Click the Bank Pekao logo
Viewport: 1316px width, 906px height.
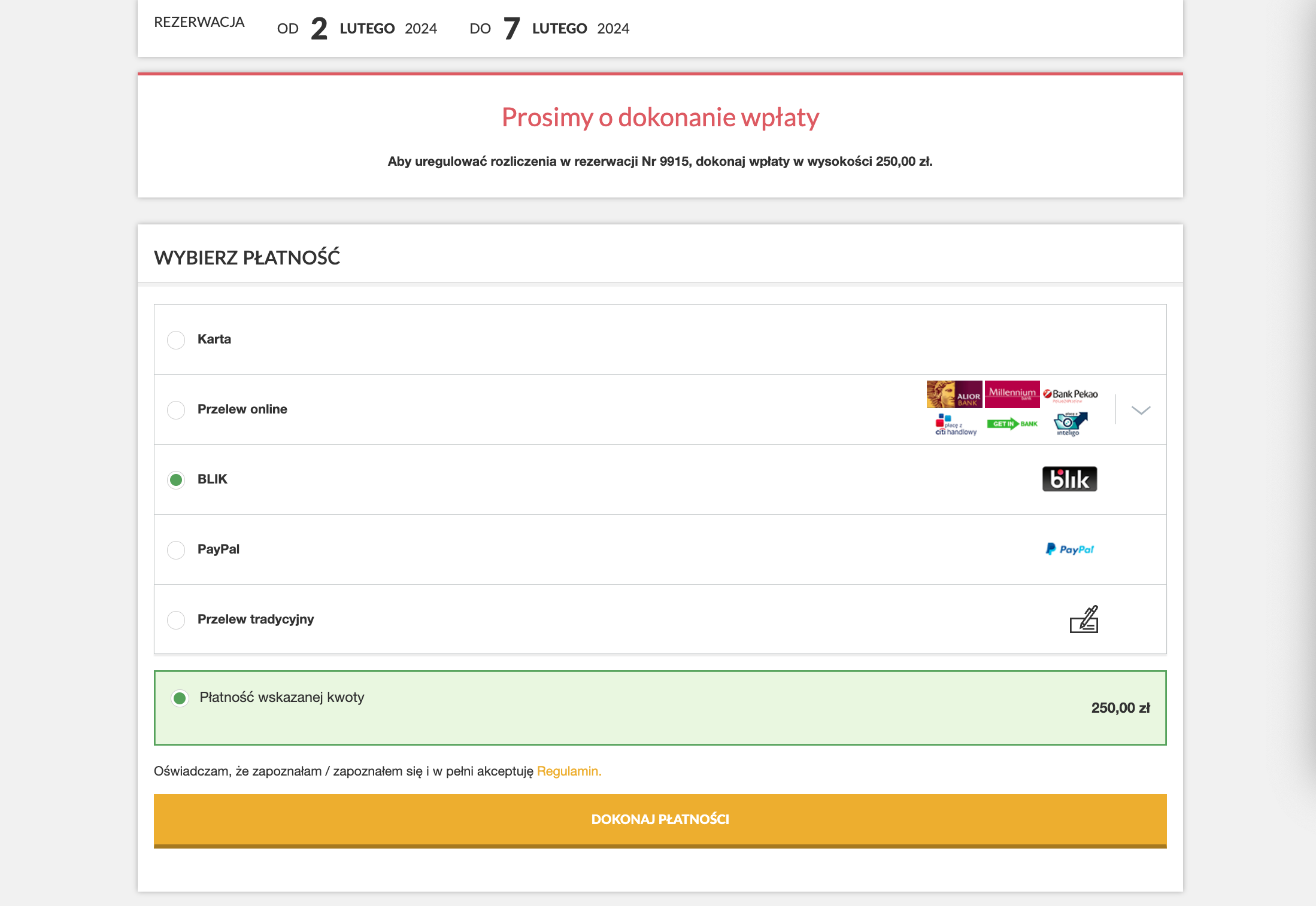[x=1071, y=394]
